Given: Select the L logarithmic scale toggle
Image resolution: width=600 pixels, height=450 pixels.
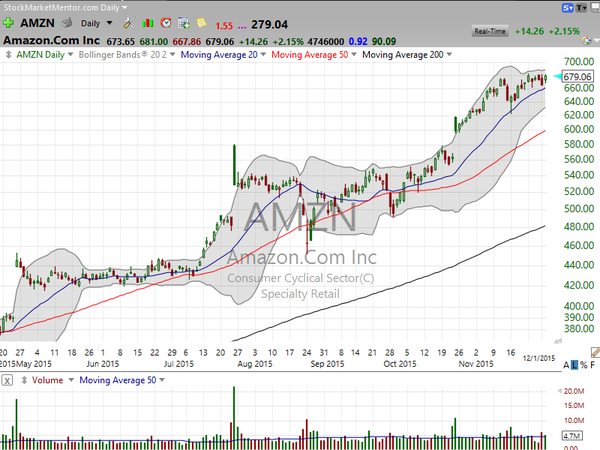Looking at the screenshot, I should pyautogui.click(x=574, y=365).
